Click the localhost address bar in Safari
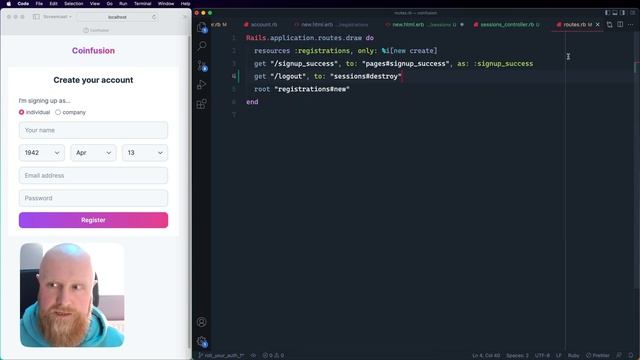Image resolution: width=640 pixels, height=360 pixels. click(x=117, y=17)
